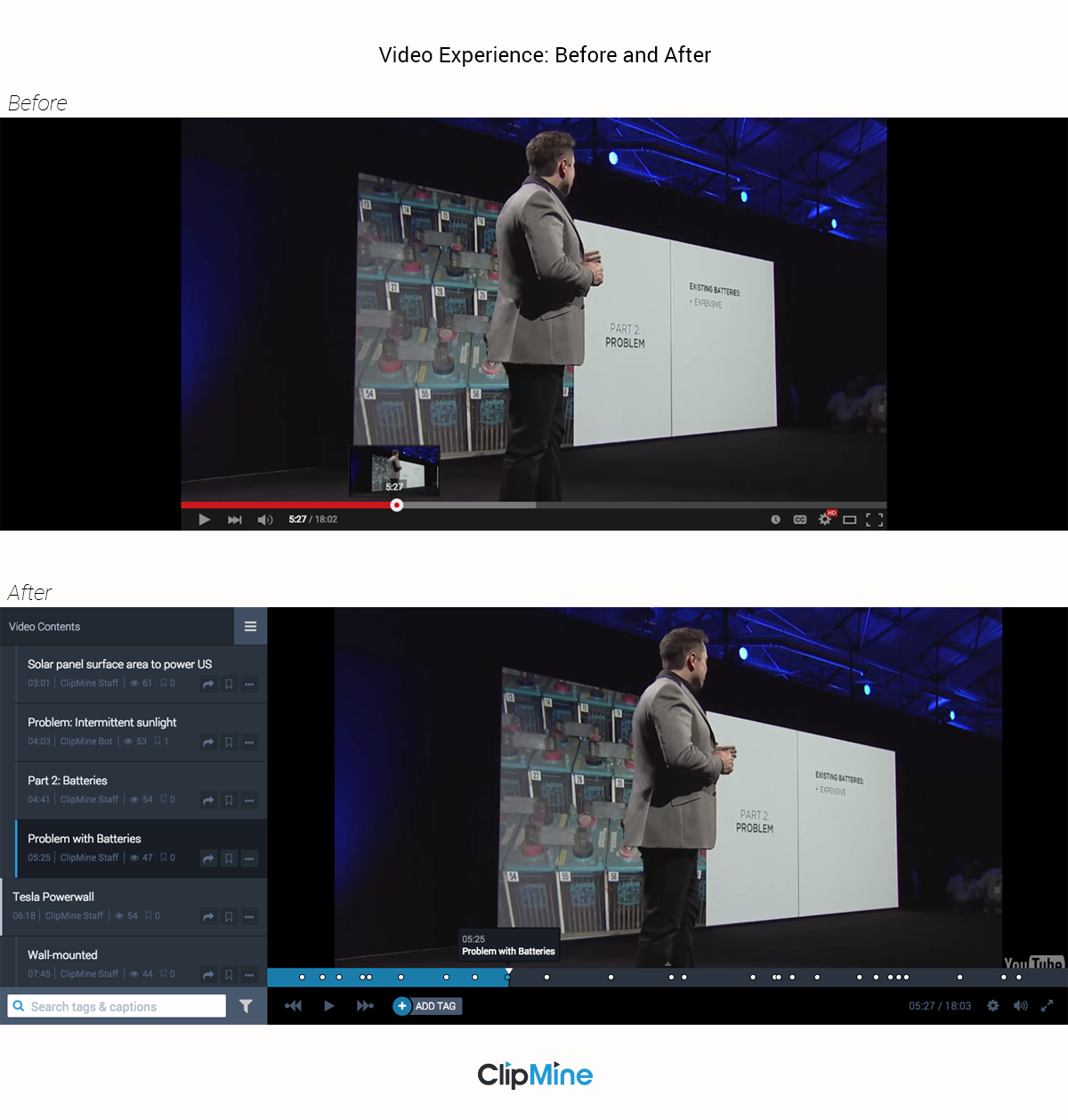Click last tag marker on ClipMine timeline
The image size is (1068, 1120).
1019,978
